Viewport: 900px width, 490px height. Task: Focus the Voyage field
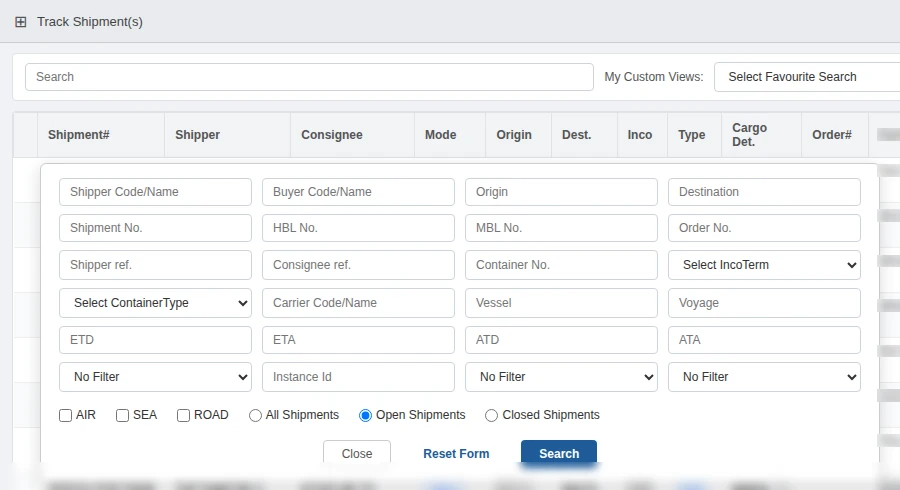click(x=764, y=303)
